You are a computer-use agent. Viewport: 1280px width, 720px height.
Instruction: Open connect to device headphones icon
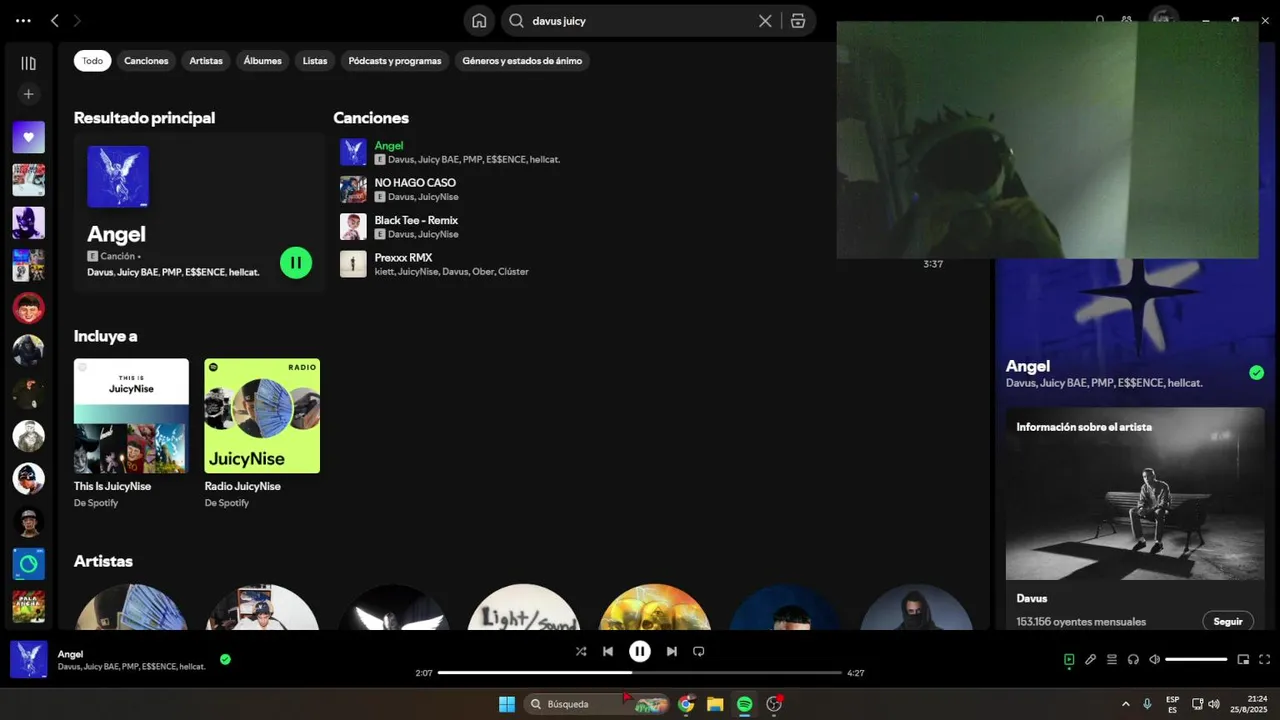tap(1133, 659)
